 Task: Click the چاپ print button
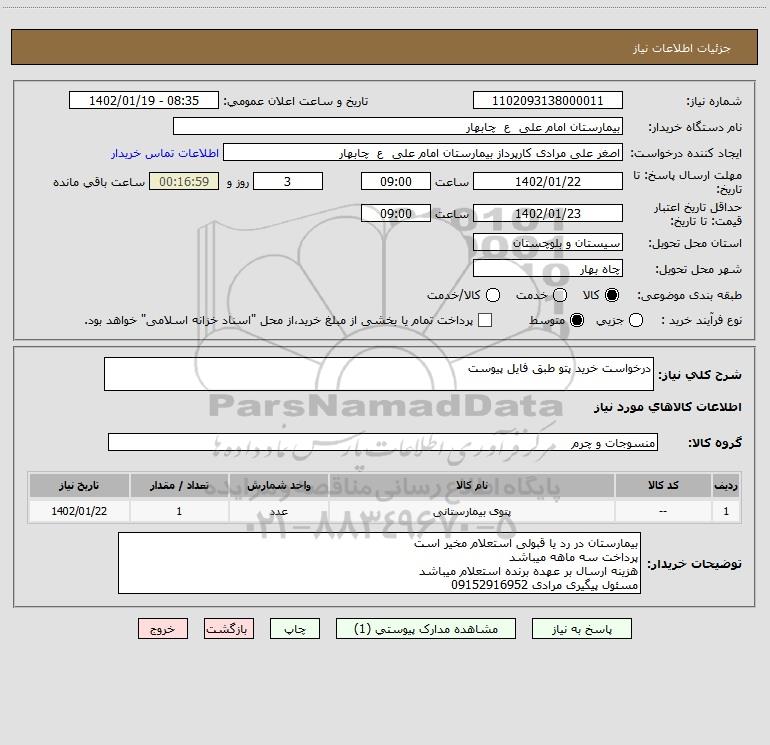pyautogui.click(x=295, y=629)
